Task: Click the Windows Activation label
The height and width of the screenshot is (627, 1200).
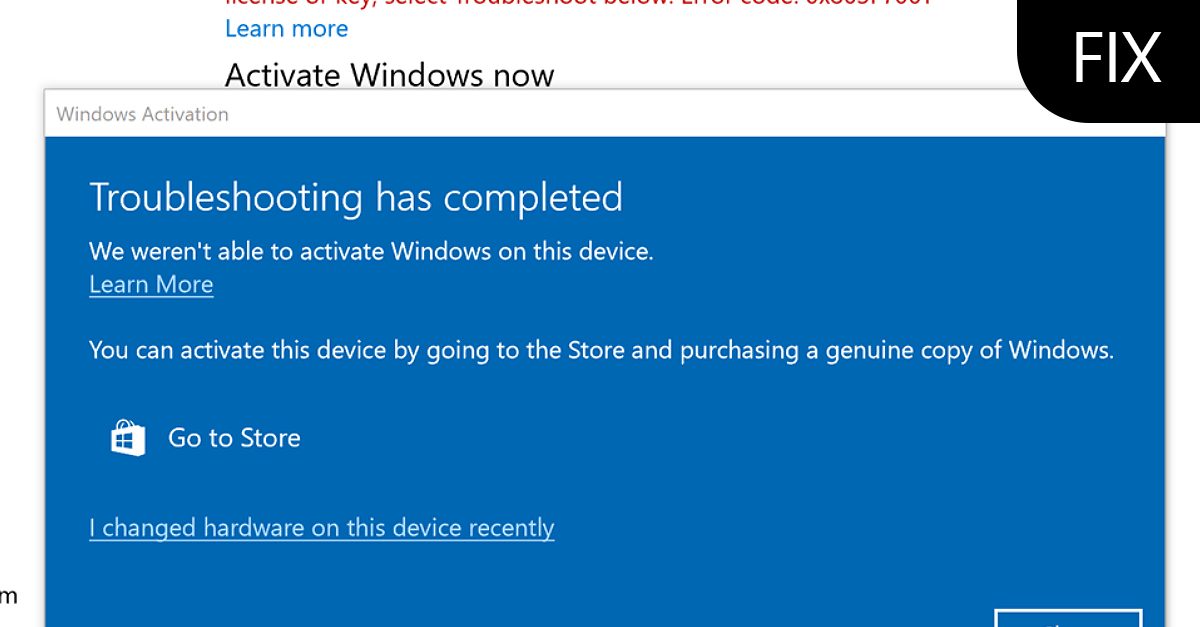Action: coord(141,114)
